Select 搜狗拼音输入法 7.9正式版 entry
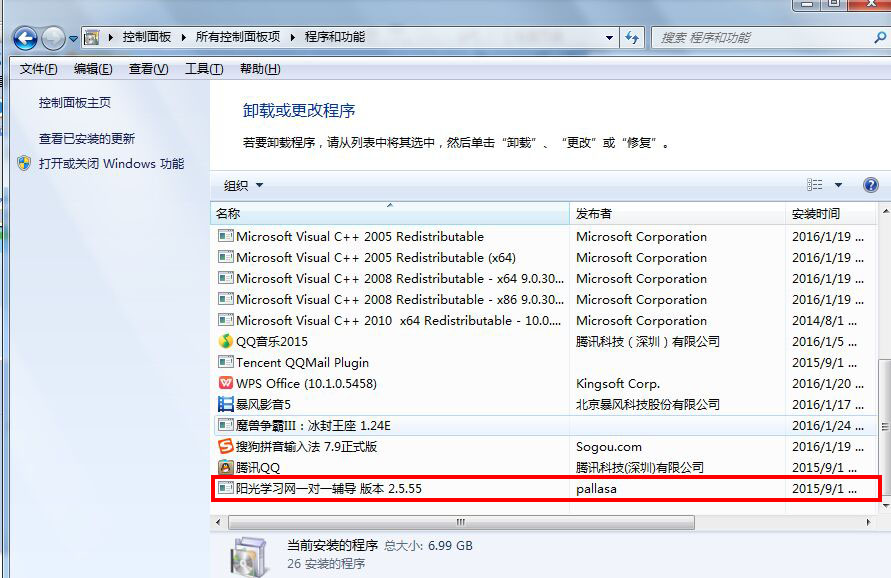The width and height of the screenshot is (891, 578). click(306, 447)
